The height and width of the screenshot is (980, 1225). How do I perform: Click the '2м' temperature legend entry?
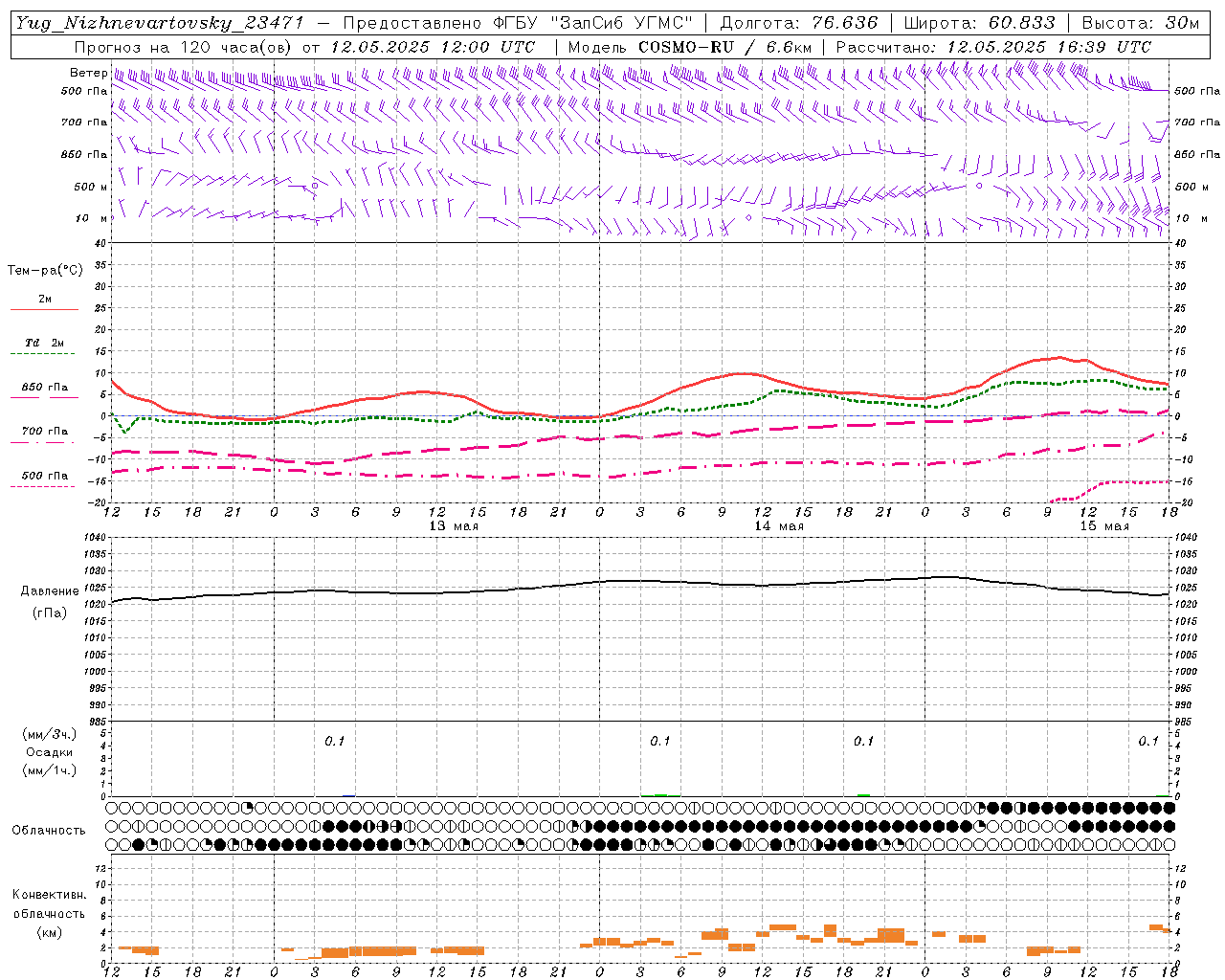(x=45, y=299)
